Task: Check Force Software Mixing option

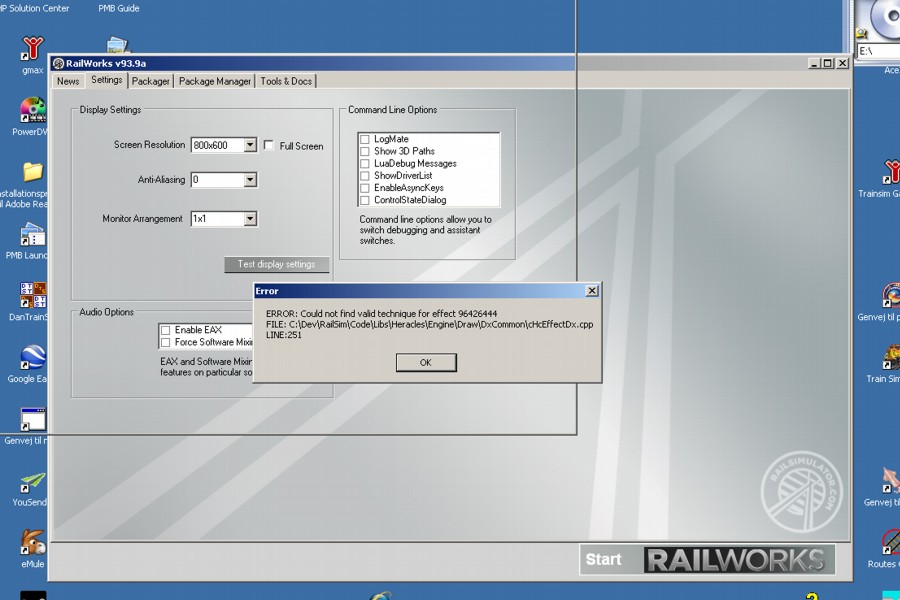Action: [166, 342]
